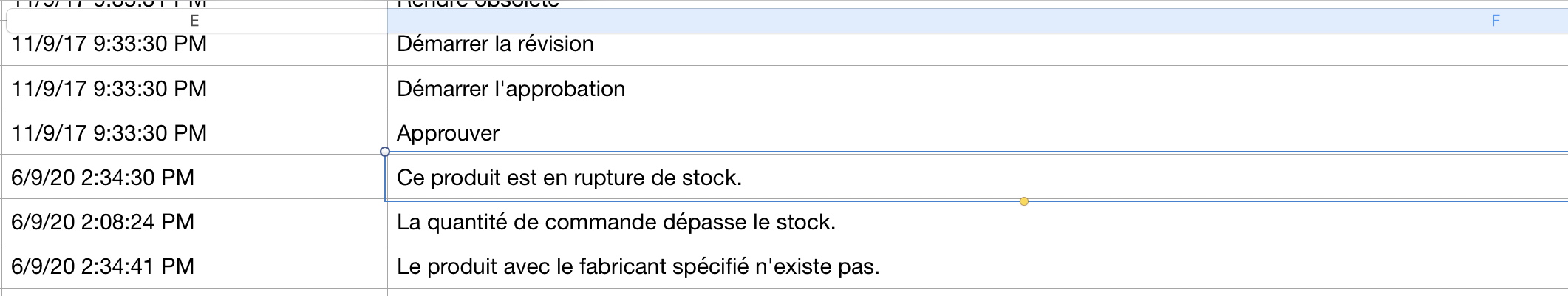The width and height of the screenshot is (1568, 296).
Task: Click the date cell beside 'Démarrer la révision'
Action: pos(194,44)
